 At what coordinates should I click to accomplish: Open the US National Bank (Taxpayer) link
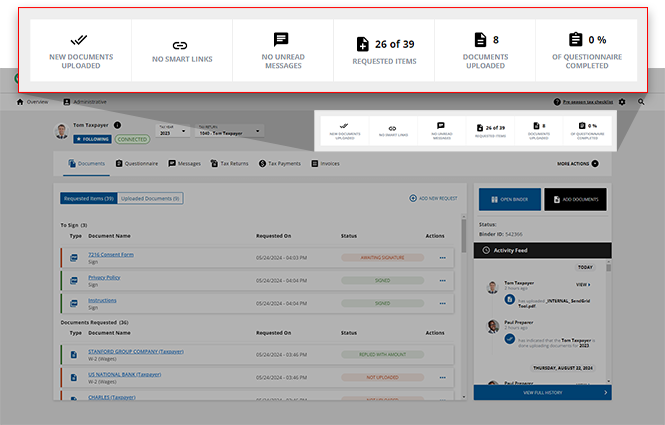[124, 375]
